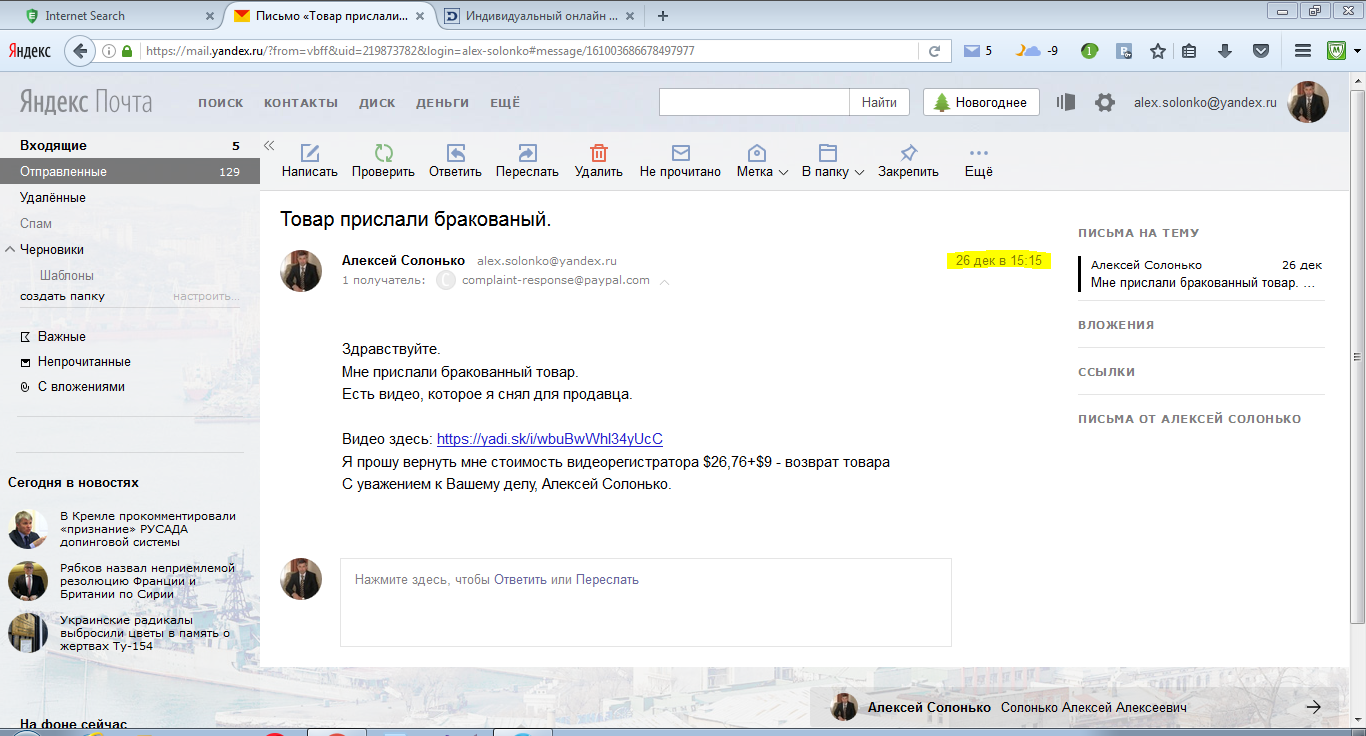Click the theme chooser icon beside gear

click(x=1066, y=102)
